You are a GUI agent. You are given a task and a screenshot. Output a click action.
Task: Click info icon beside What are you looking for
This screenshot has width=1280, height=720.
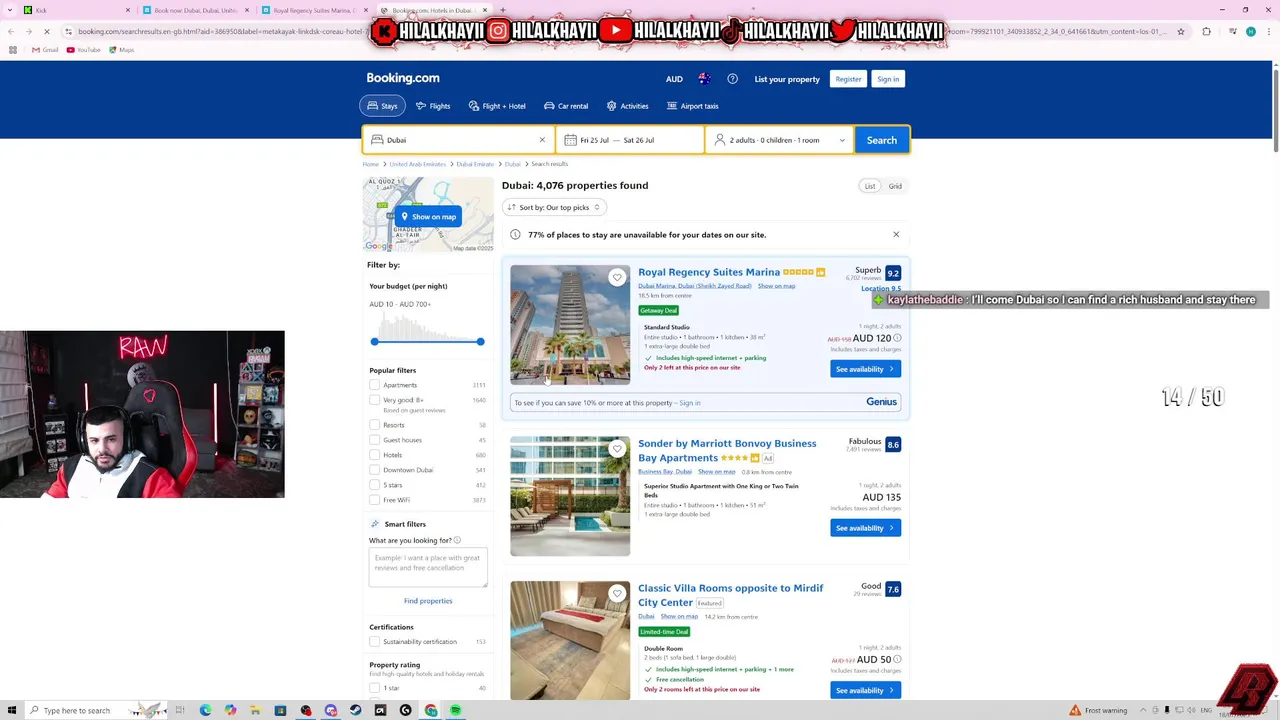click(x=457, y=540)
